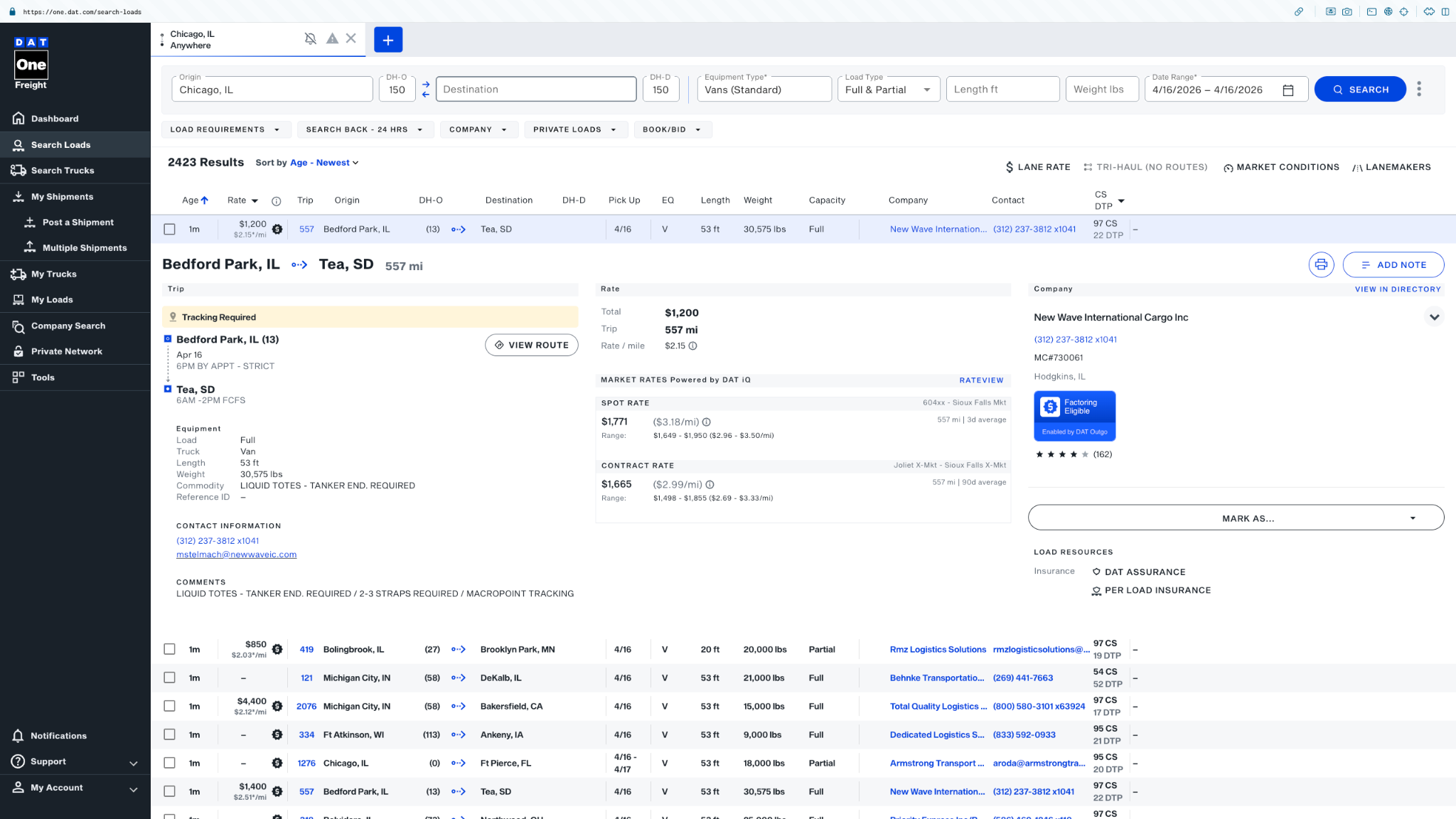The width and height of the screenshot is (1456, 819).
Task: Open the Load Type Full & Partial dropdown
Action: (x=888, y=90)
